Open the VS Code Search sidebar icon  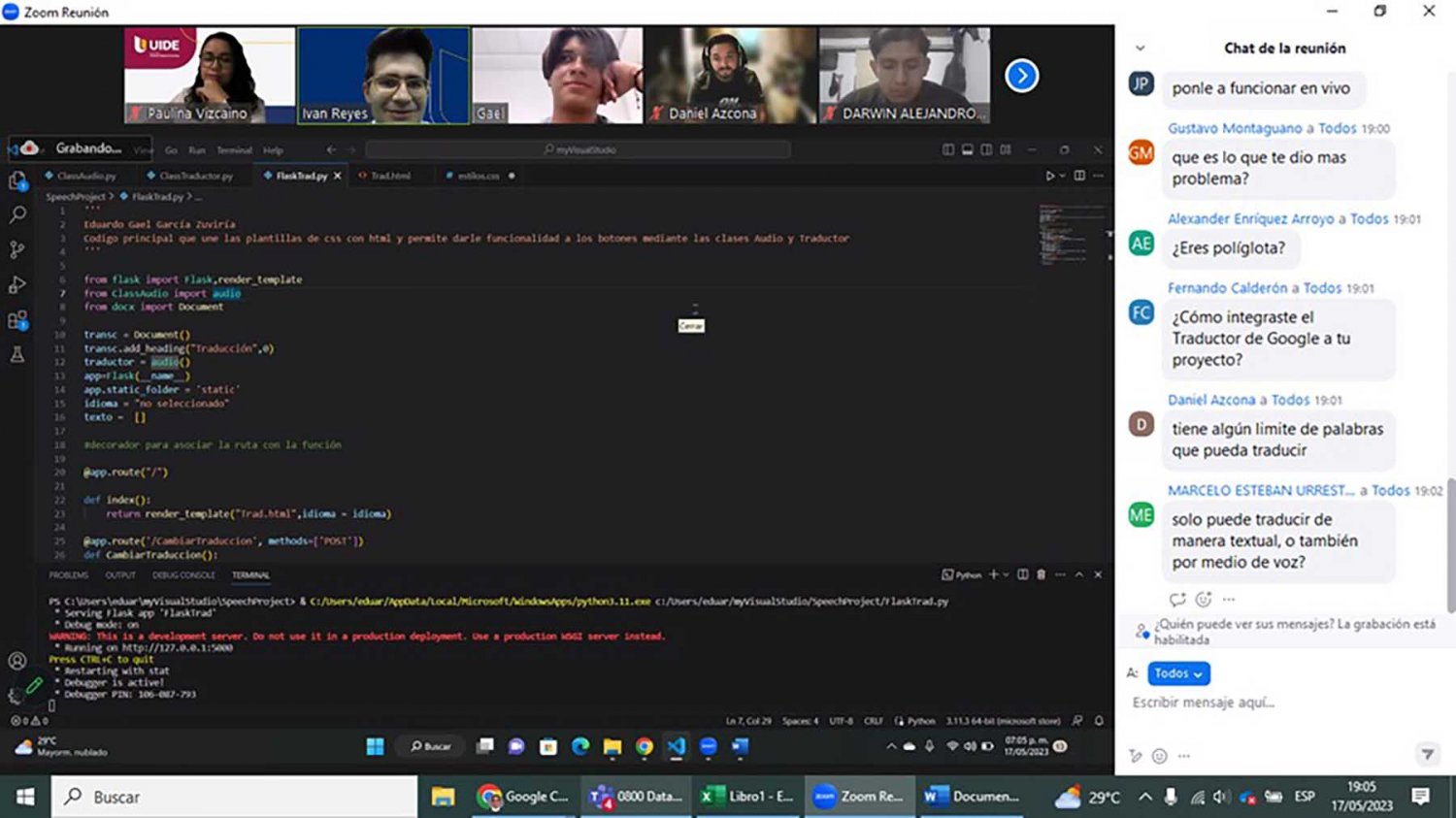click(x=17, y=215)
